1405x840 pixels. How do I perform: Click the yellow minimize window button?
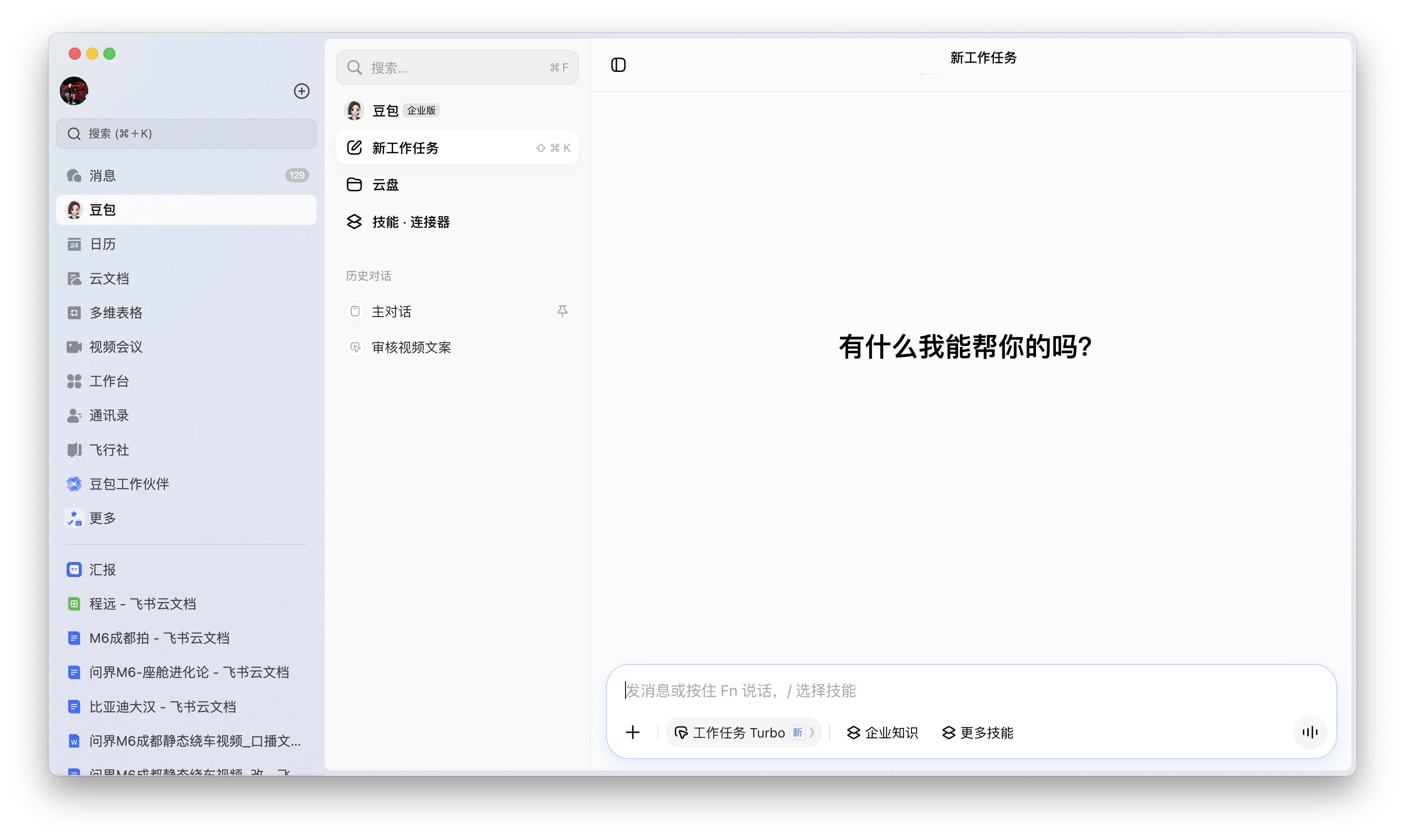pyautogui.click(x=92, y=54)
